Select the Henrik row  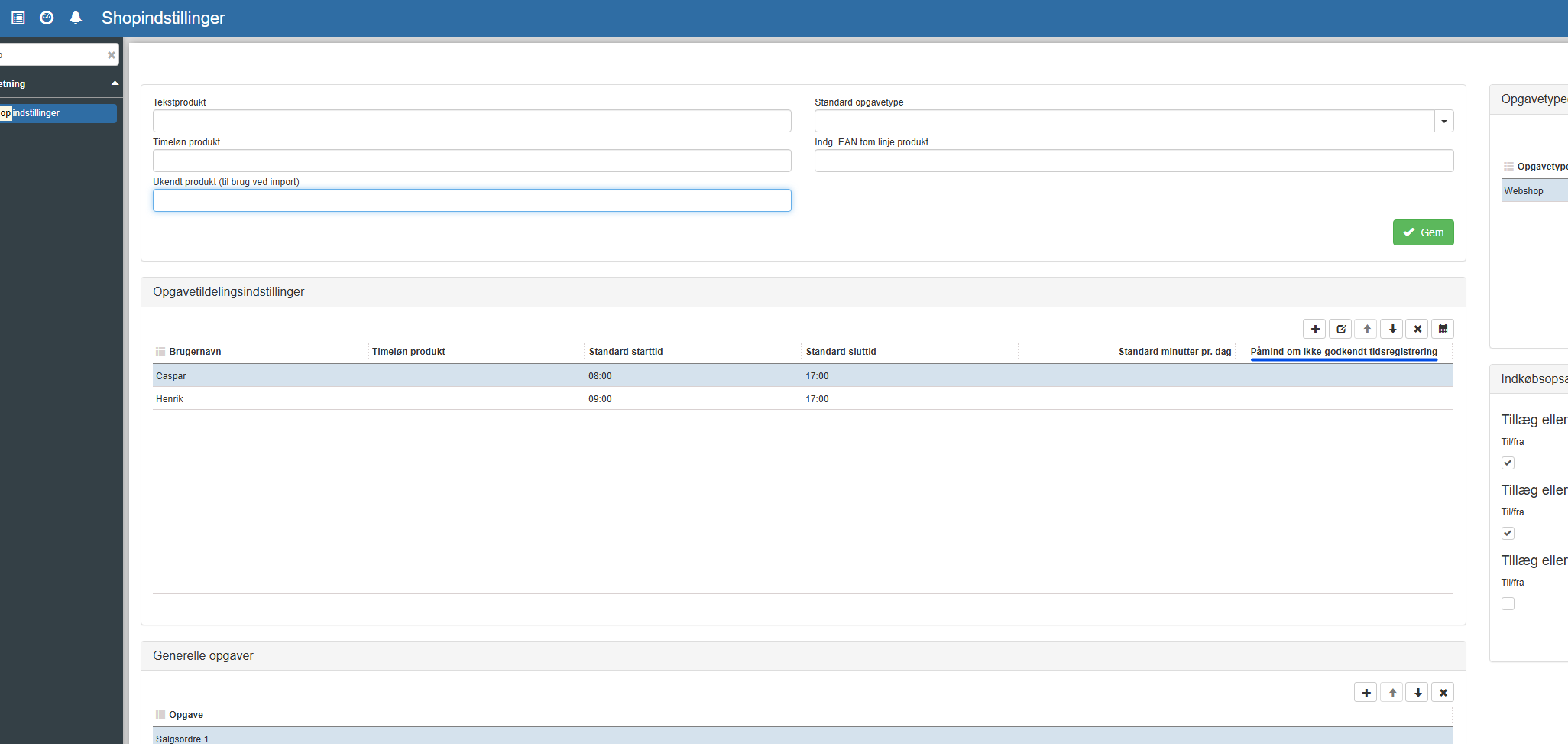(x=170, y=399)
